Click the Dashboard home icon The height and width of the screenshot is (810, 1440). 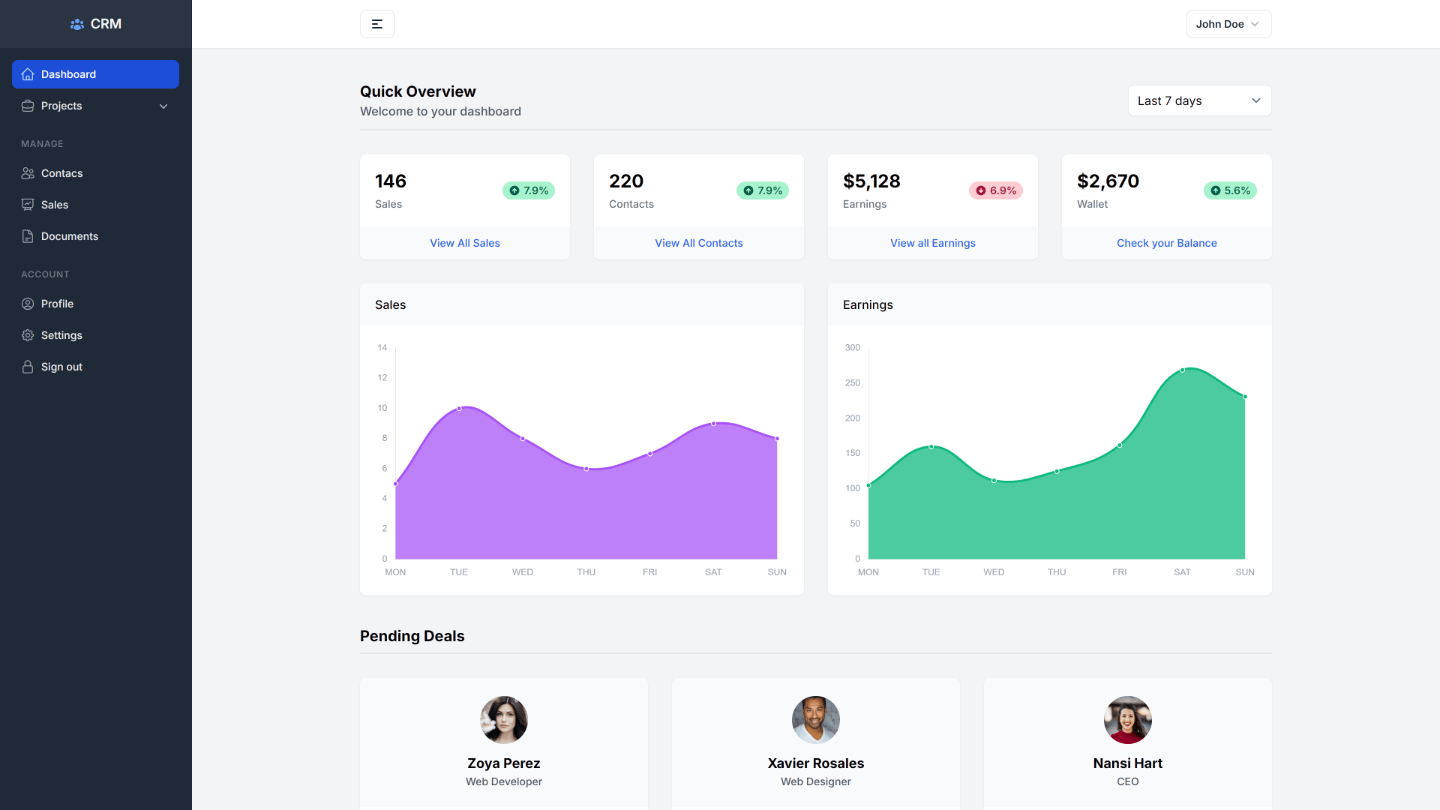pyautogui.click(x=29, y=73)
